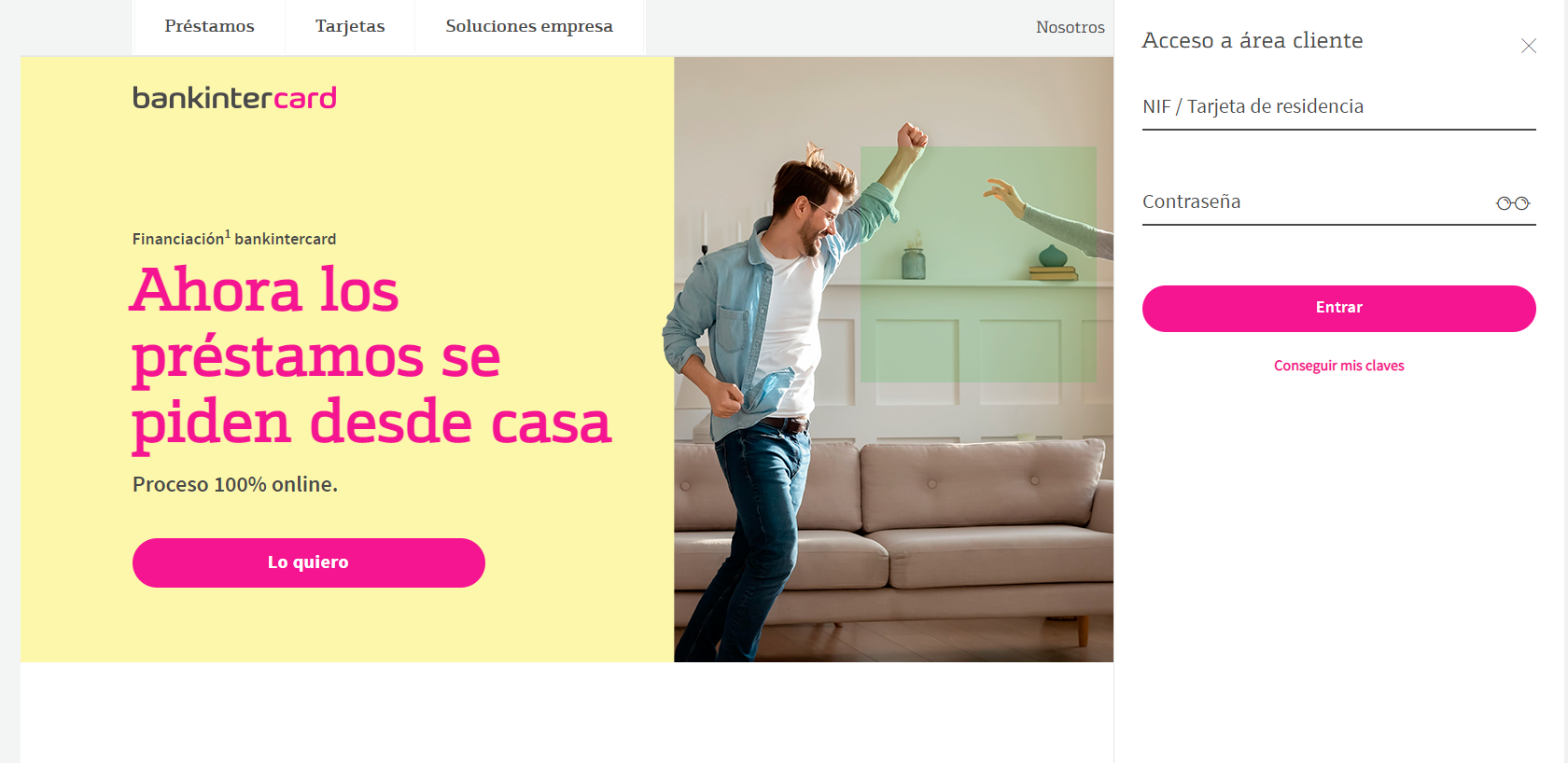This screenshot has height=763, width=1568.
Task: Click the Proceso 100% online text
Action: tap(235, 484)
